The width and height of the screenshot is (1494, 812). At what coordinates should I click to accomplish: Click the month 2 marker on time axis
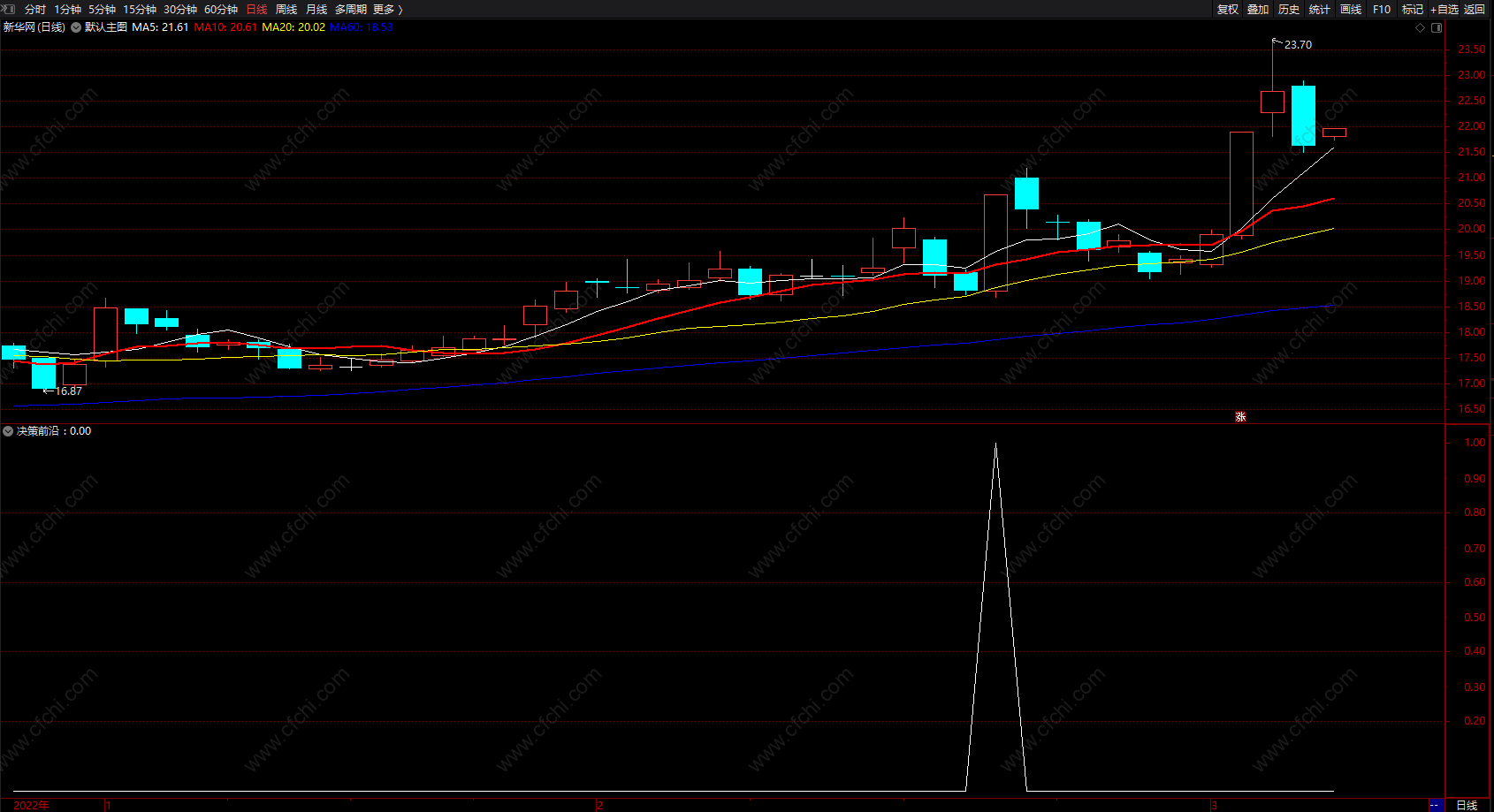coord(599,805)
